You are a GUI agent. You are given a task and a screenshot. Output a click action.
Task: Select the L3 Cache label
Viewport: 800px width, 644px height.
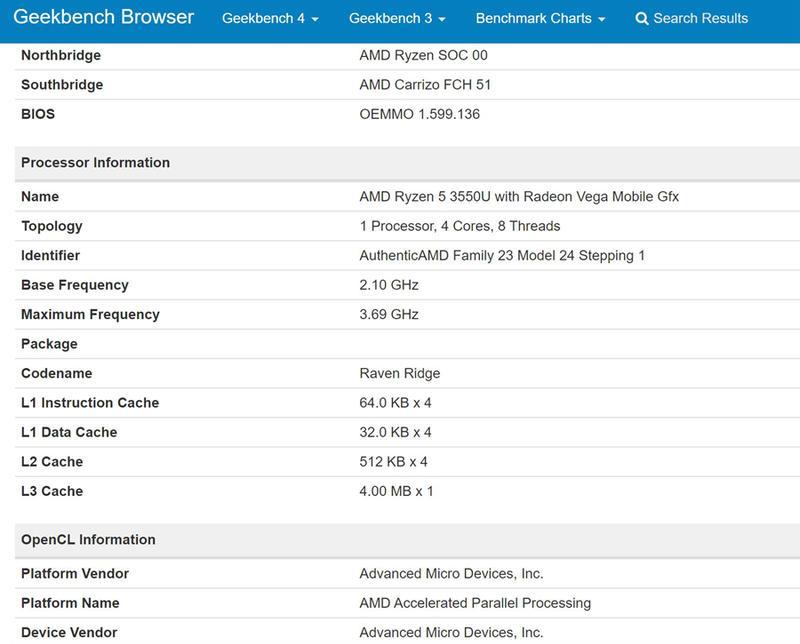(52, 491)
